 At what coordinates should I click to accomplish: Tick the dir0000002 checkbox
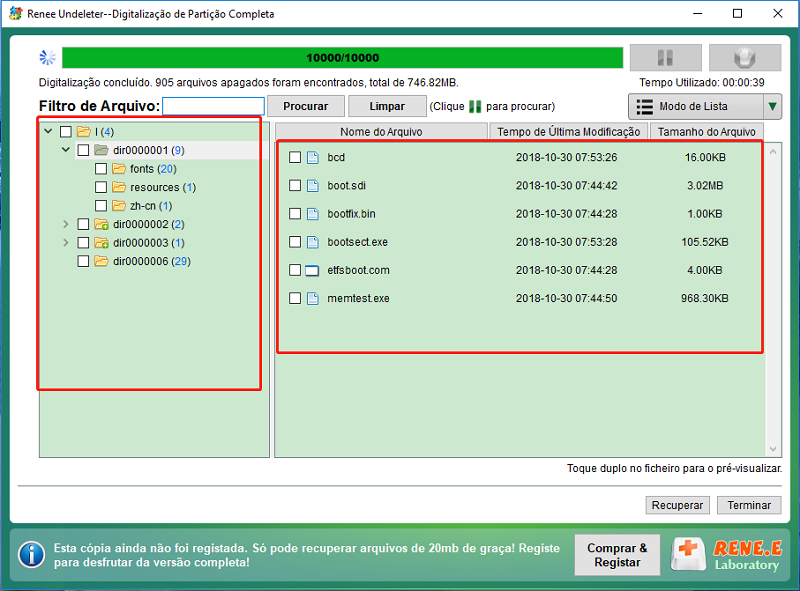pyautogui.click(x=83, y=224)
